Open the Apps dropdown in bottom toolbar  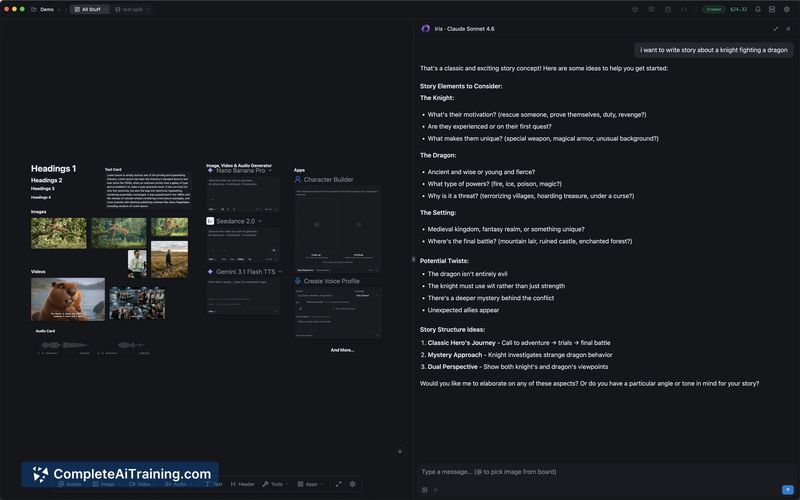coord(310,484)
